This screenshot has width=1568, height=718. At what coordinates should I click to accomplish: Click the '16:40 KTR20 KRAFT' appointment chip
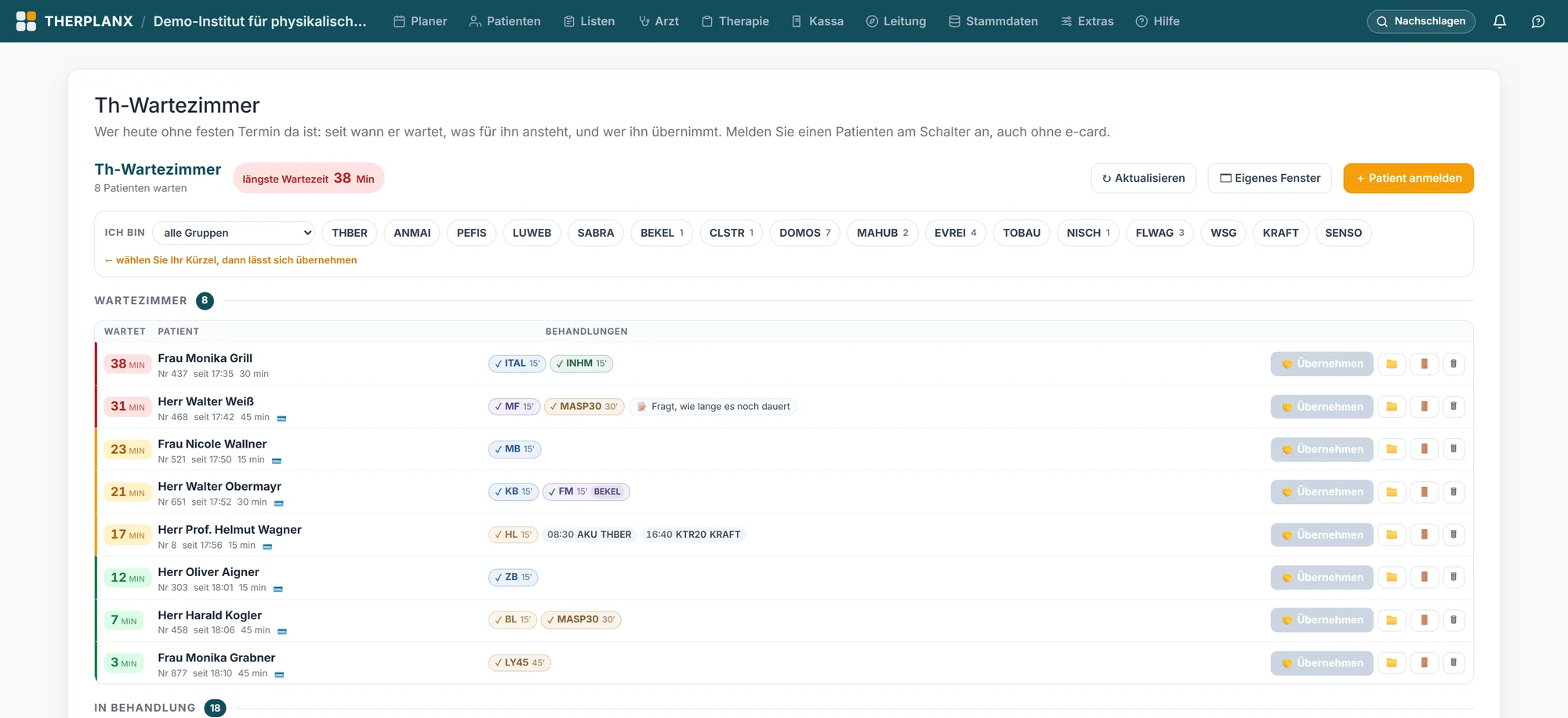point(693,535)
